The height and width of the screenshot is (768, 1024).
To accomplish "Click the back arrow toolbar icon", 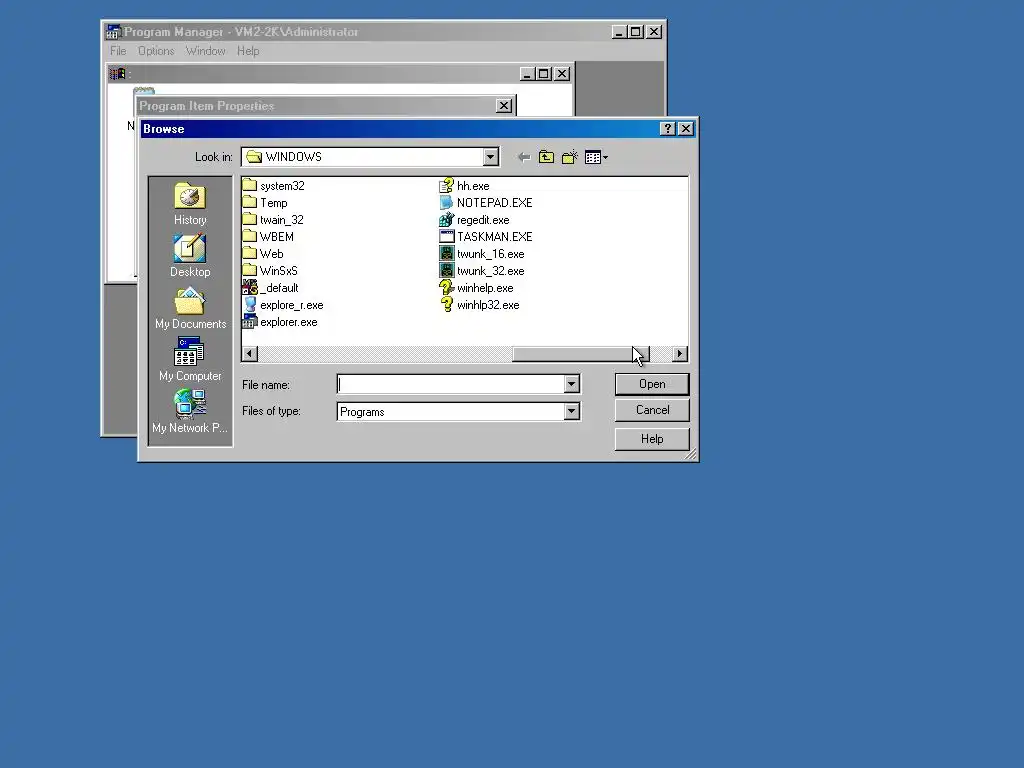I will [x=524, y=157].
